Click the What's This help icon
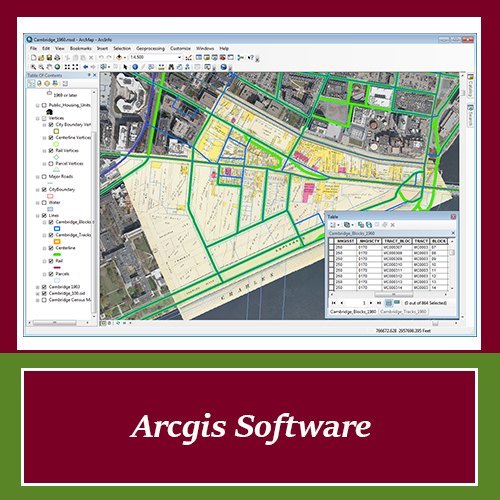 point(251,58)
